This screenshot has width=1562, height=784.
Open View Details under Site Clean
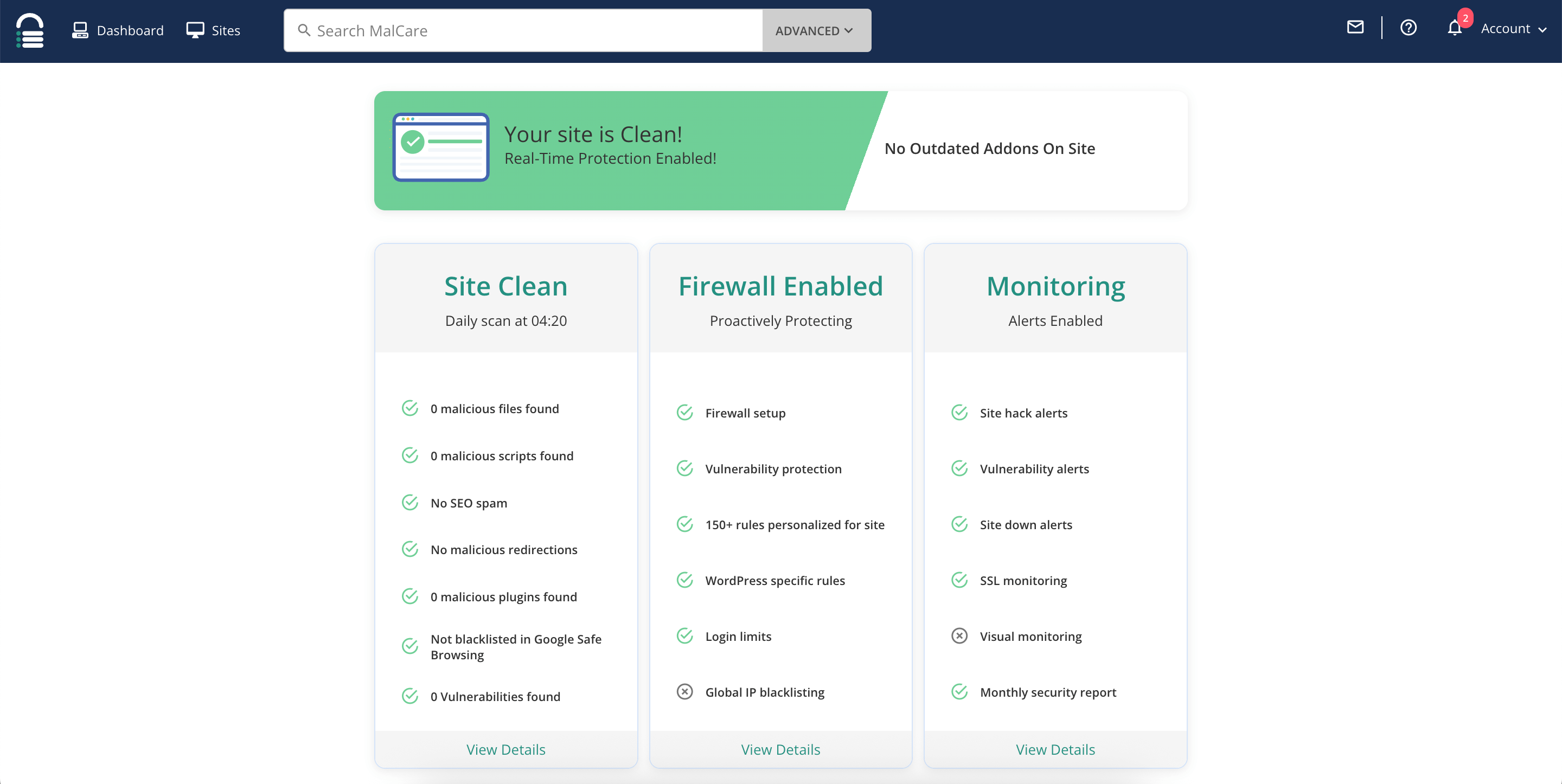coord(505,749)
